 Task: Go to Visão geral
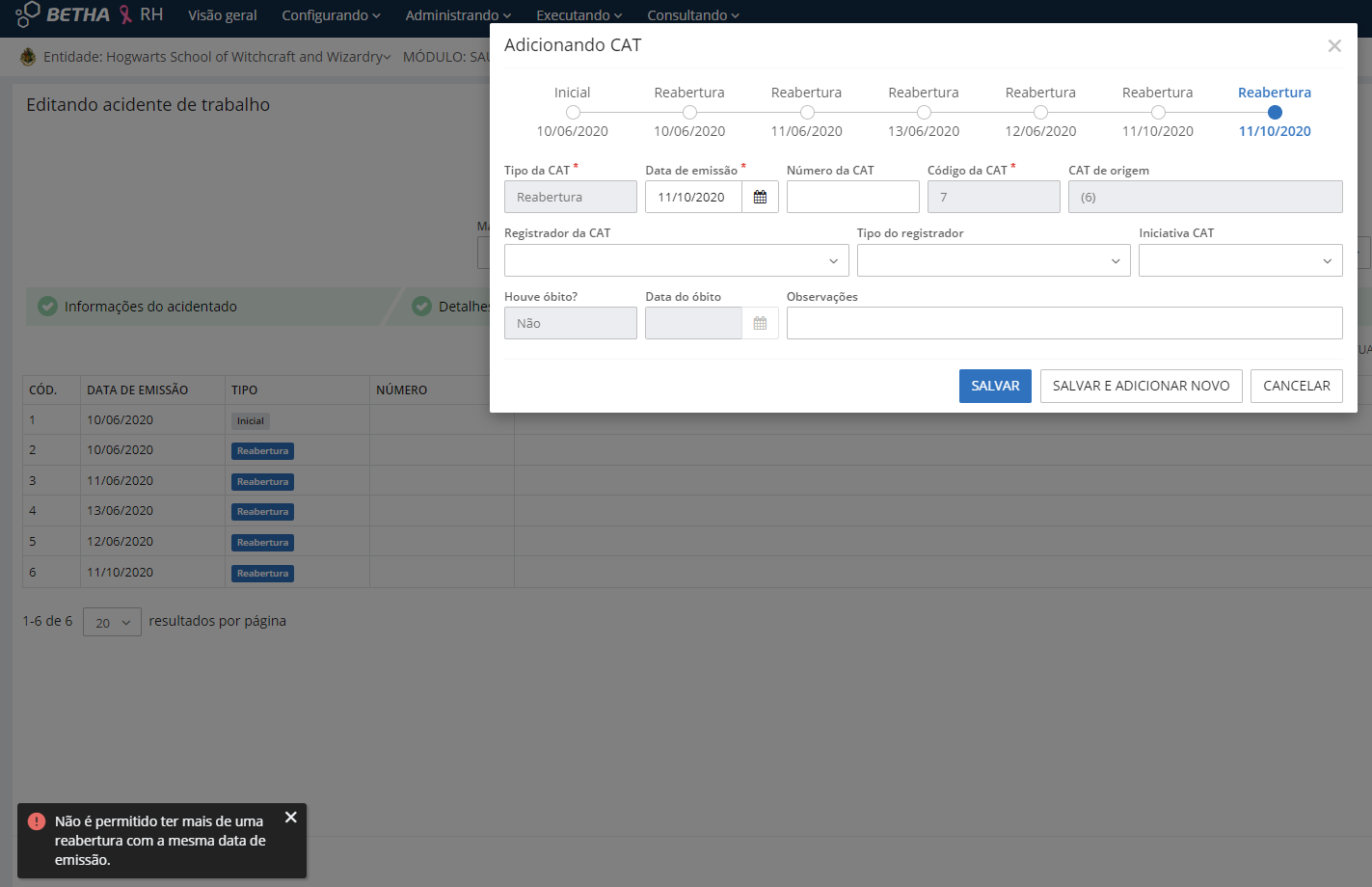(223, 15)
